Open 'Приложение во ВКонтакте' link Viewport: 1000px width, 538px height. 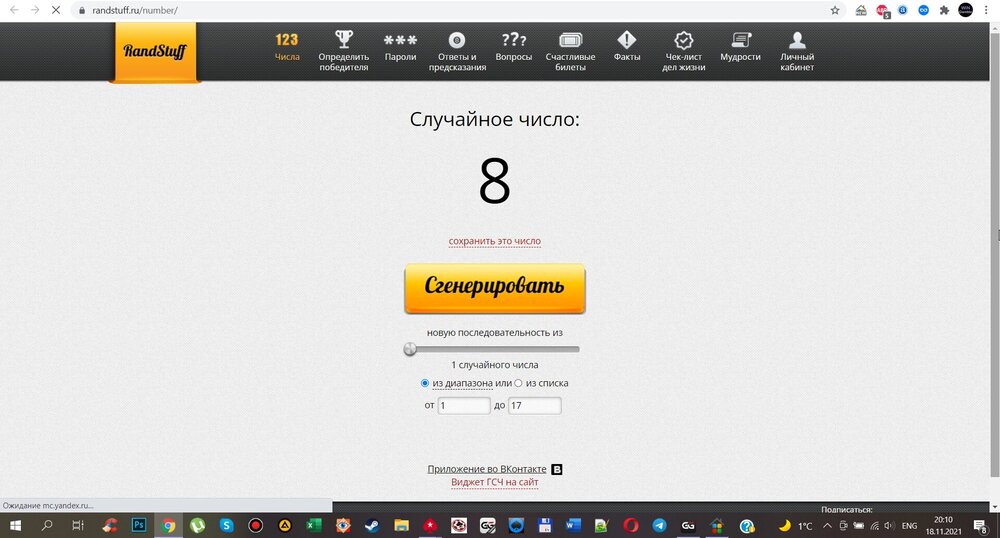point(487,469)
